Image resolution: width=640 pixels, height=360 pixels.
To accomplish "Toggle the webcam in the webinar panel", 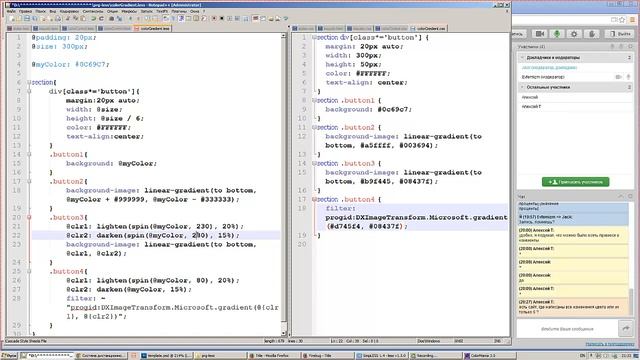I will tap(540, 34).
